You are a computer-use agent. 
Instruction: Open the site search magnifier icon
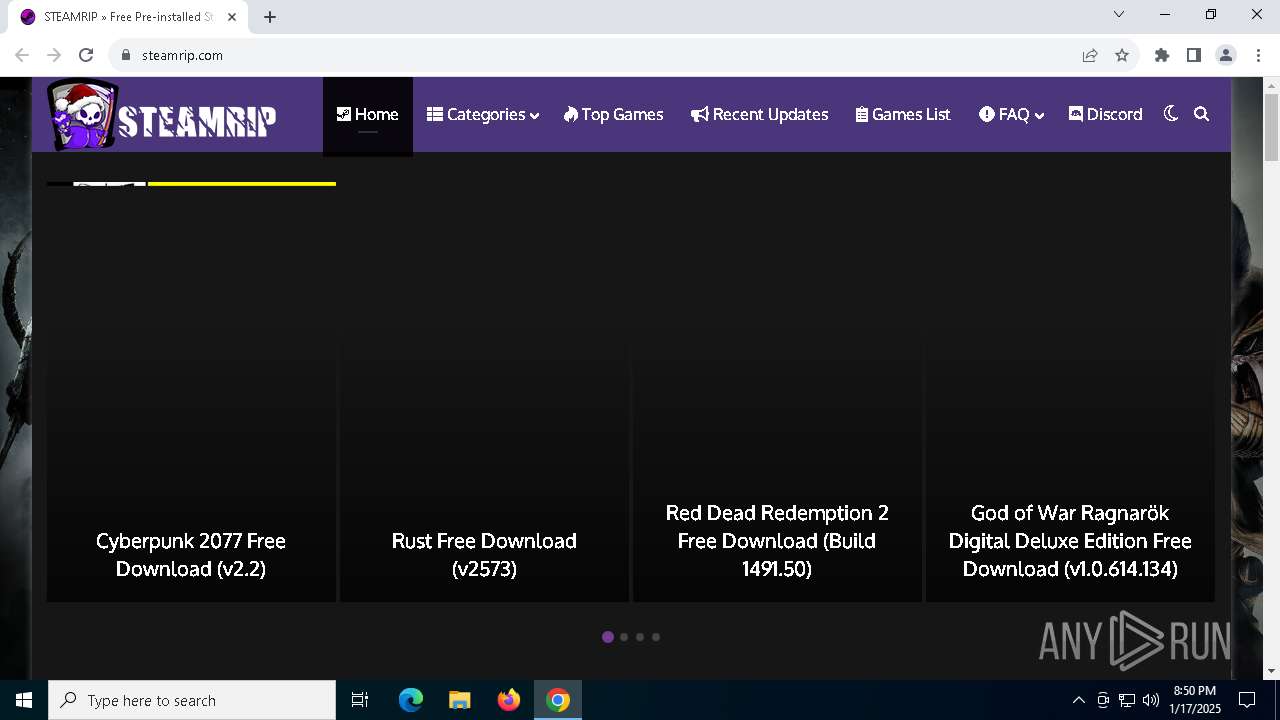pyautogui.click(x=1202, y=114)
